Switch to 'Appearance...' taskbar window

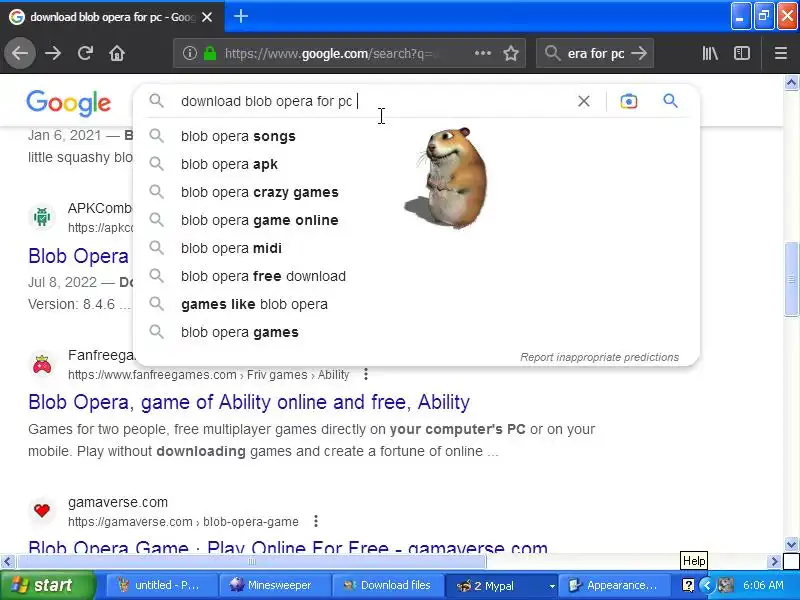pyautogui.click(x=613, y=585)
